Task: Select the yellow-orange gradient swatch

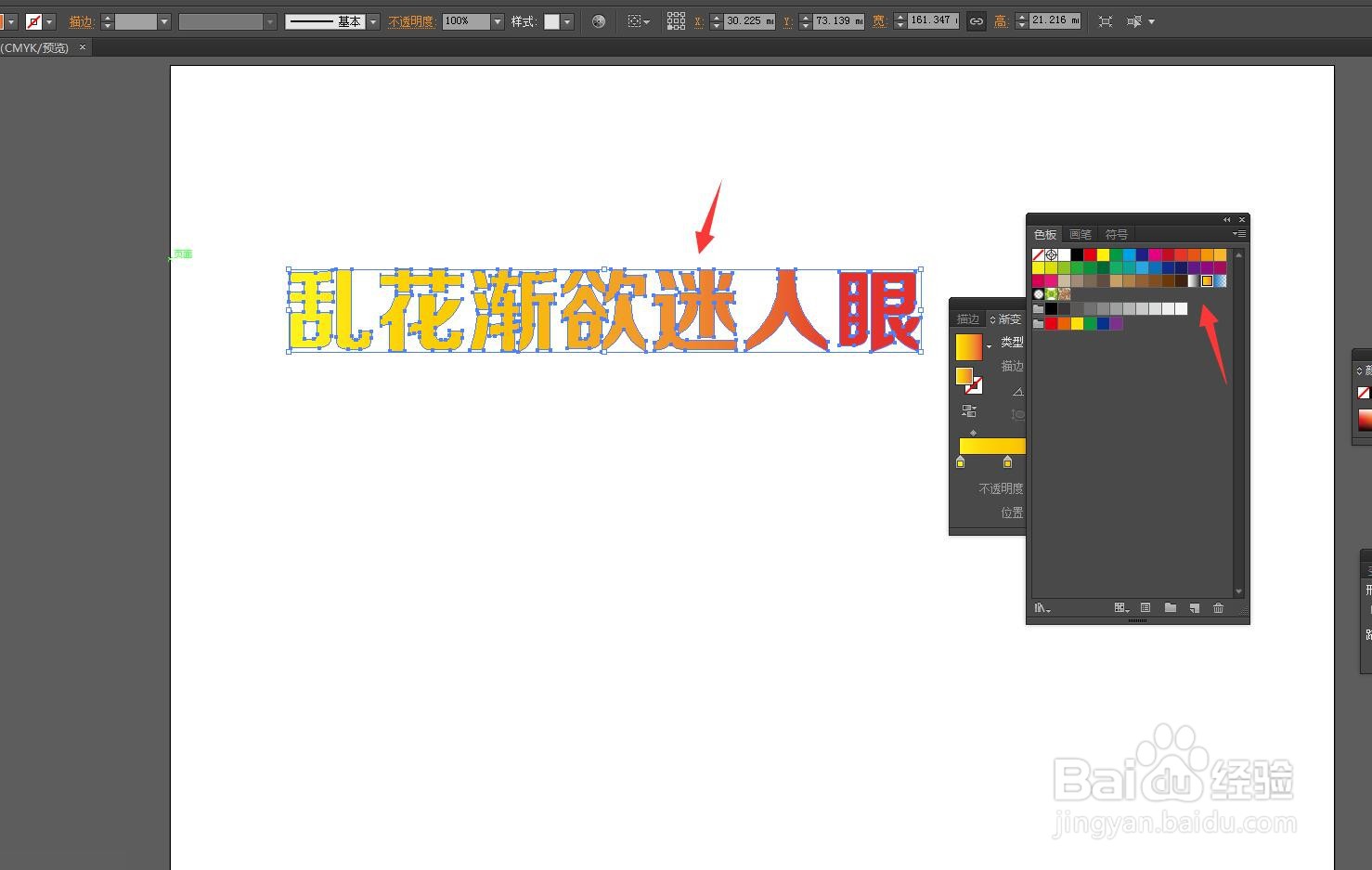Action: 1207,281
